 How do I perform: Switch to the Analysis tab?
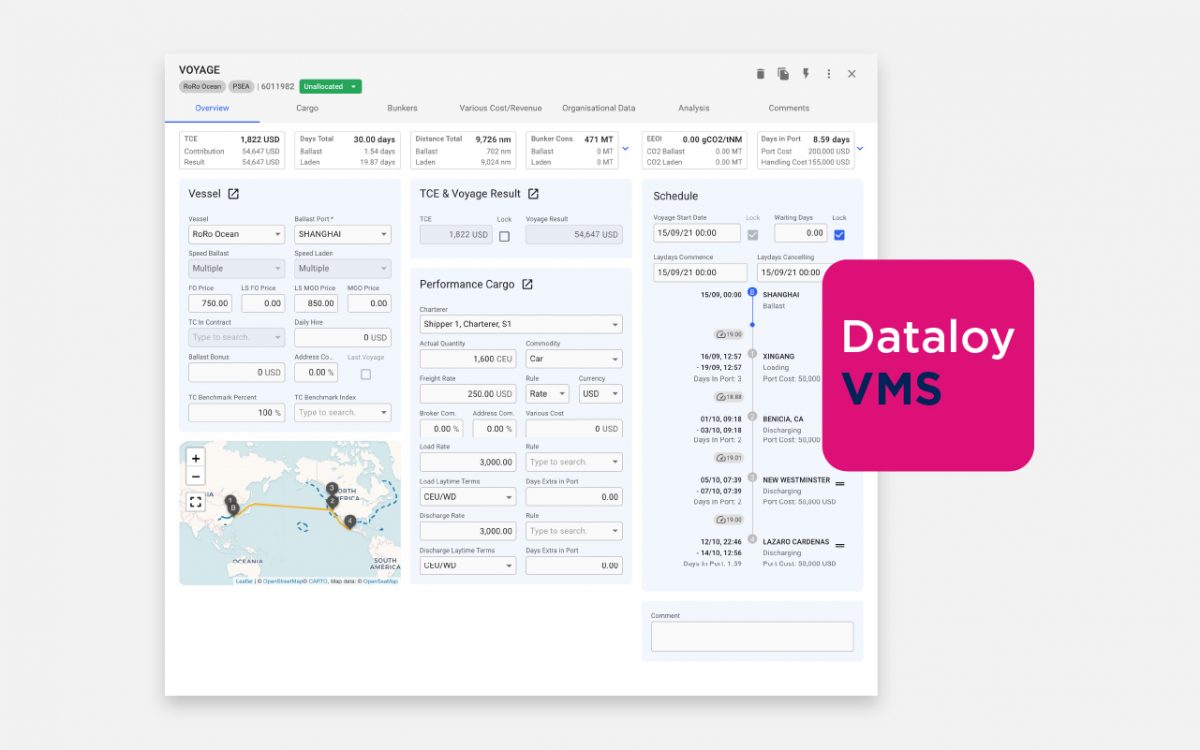point(693,108)
